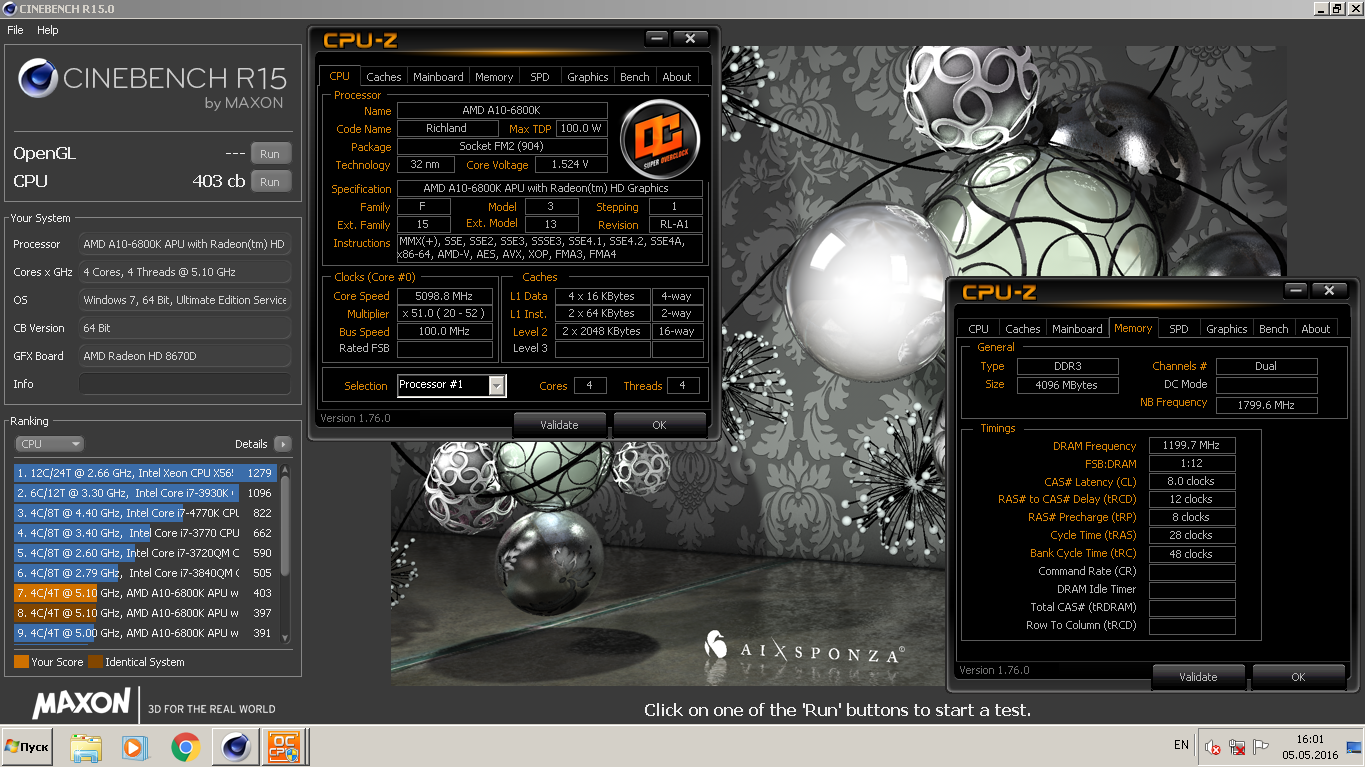Click the DRAM Frequency 1199.7 MHz value
This screenshot has height=767, width=1365.
(1192, 446)
